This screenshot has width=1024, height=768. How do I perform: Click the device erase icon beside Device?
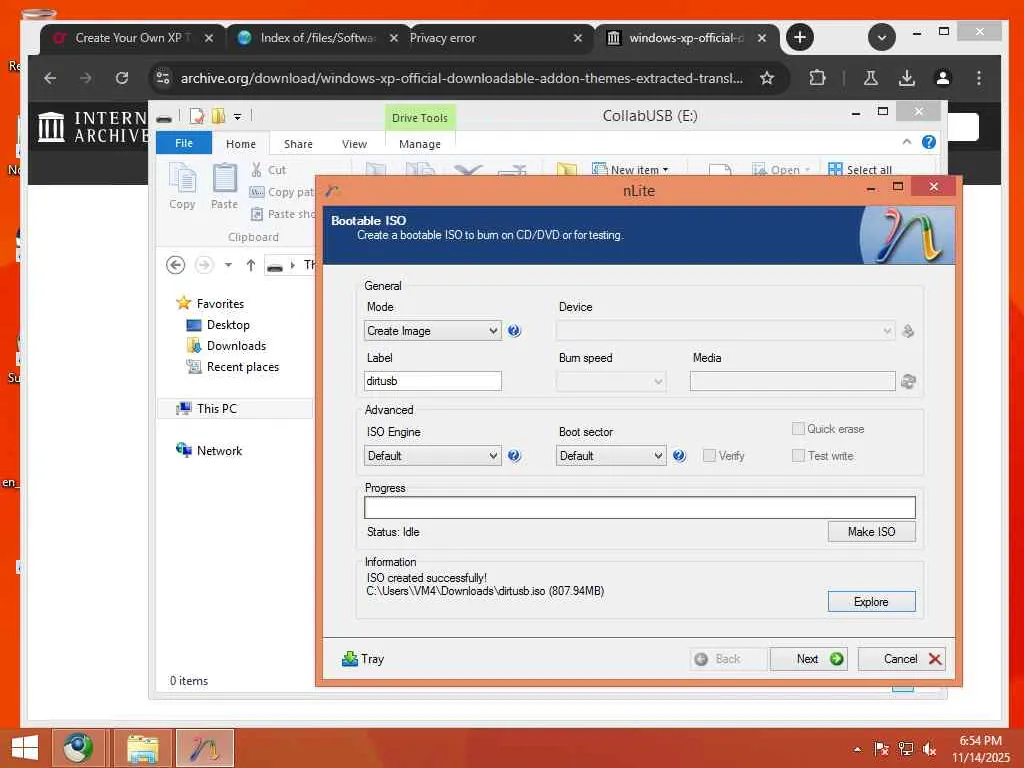[x=908, y=331]
